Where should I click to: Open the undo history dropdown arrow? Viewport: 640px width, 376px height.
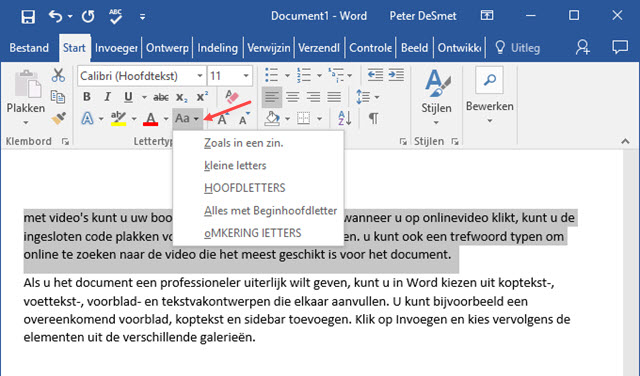tap(70, 17)
